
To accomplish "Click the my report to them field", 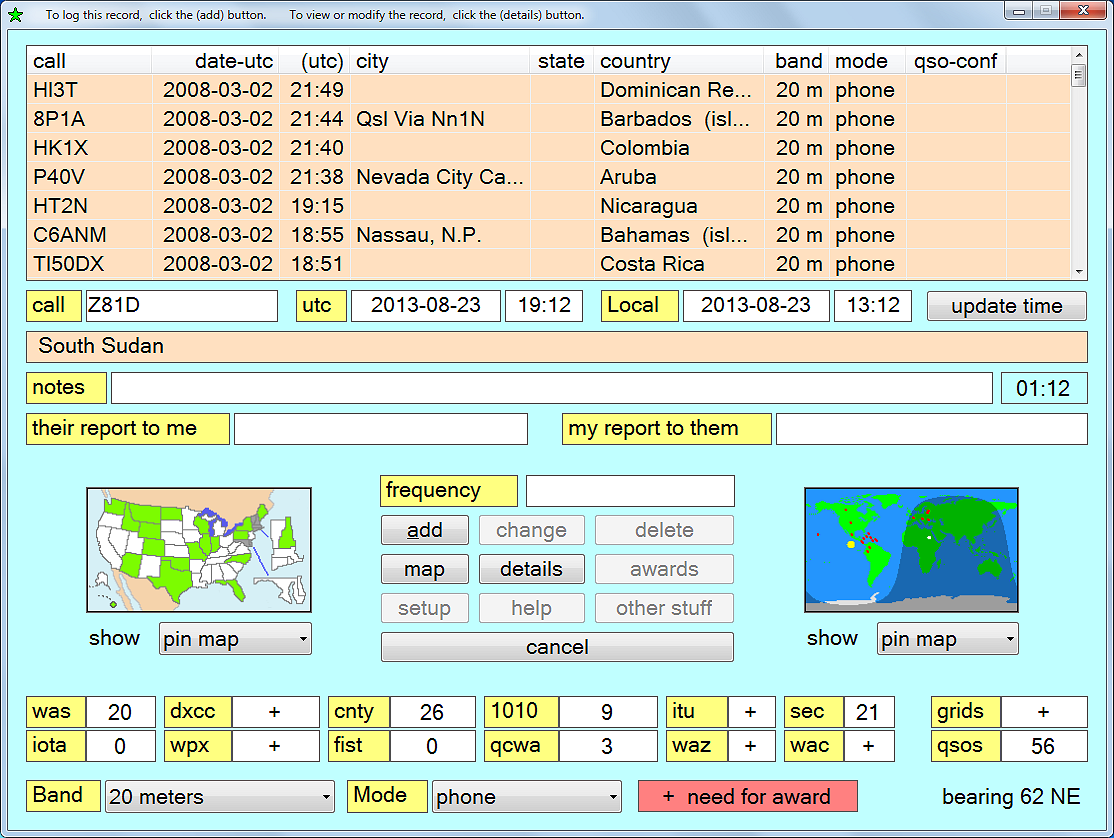I will tap(931, 429).
